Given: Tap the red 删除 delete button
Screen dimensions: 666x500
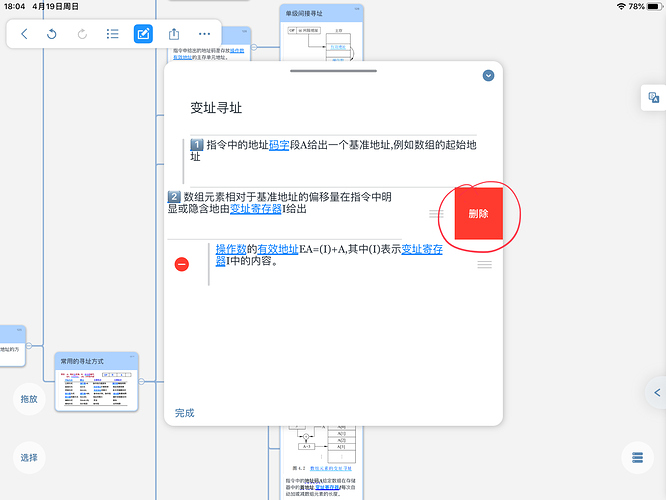Looking at the screenshot, I should point(479,214).
